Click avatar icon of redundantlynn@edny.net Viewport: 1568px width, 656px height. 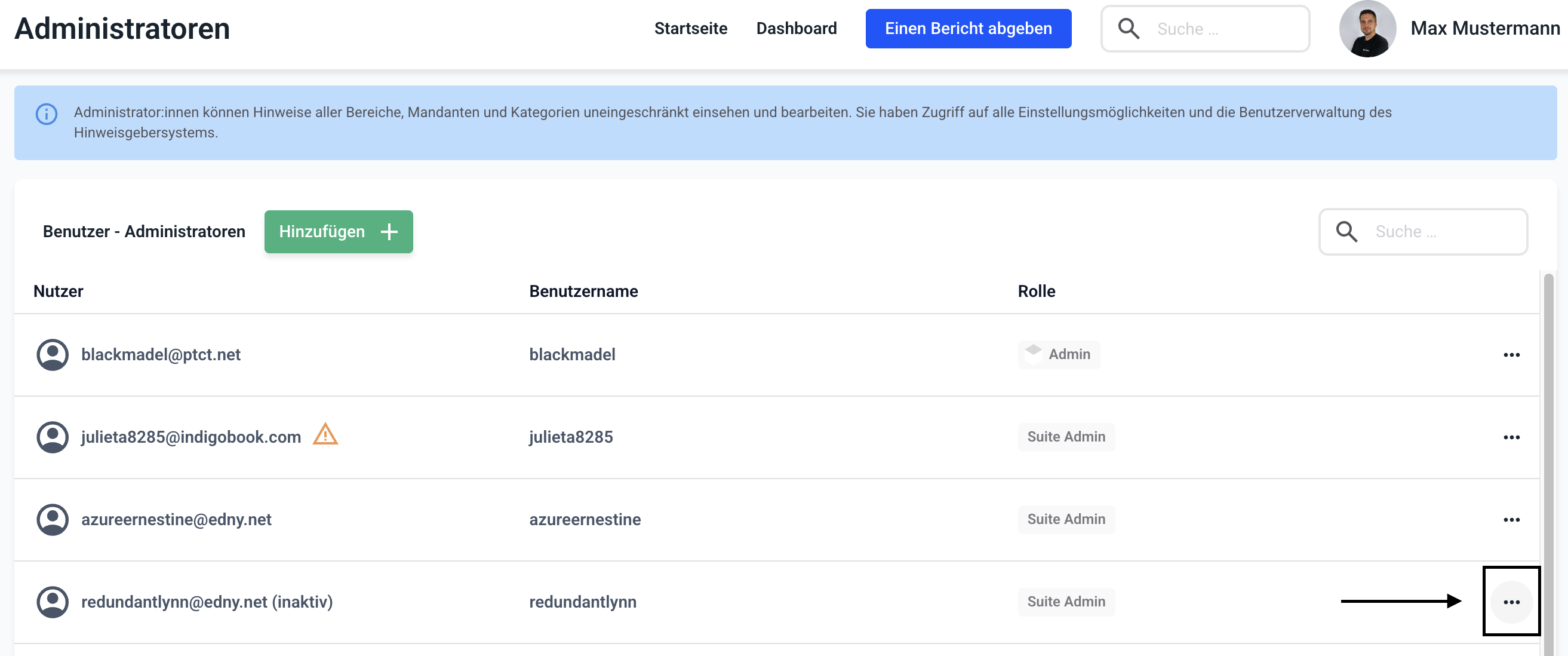(53, 602)
